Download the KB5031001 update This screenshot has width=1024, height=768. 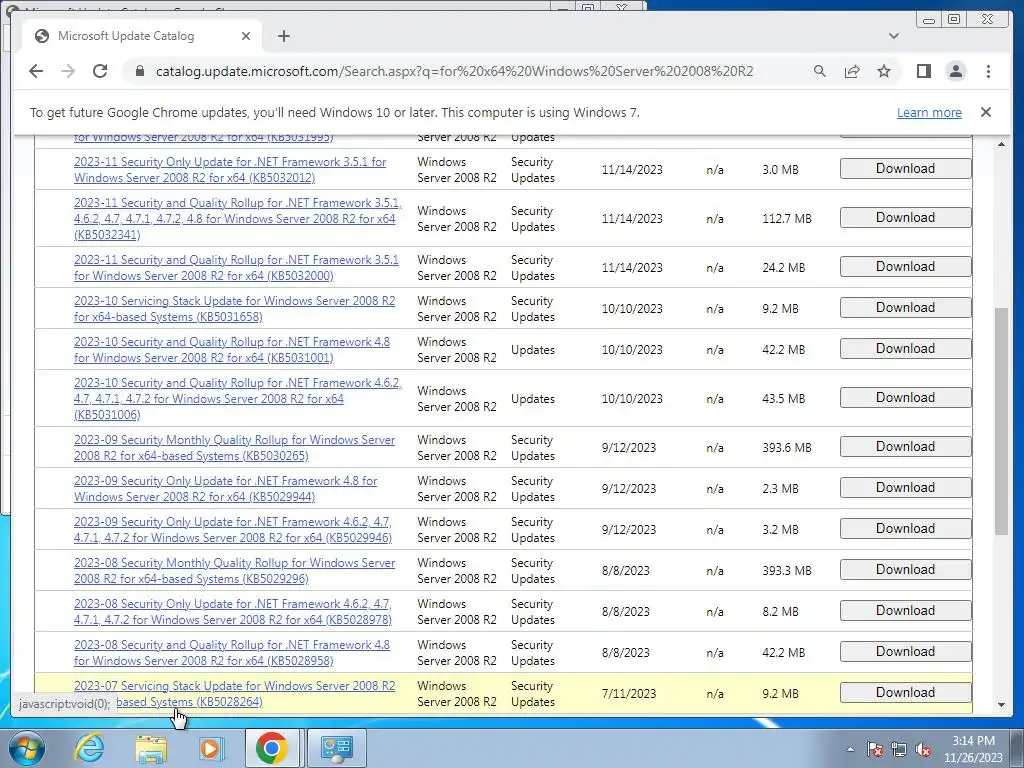pyautogui.click(x=905, y=349)
